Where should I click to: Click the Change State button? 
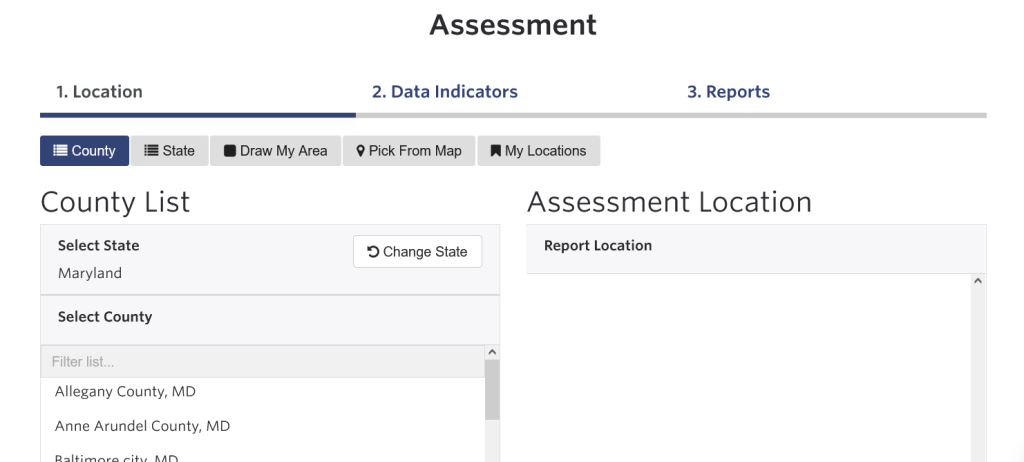point(417,252)
